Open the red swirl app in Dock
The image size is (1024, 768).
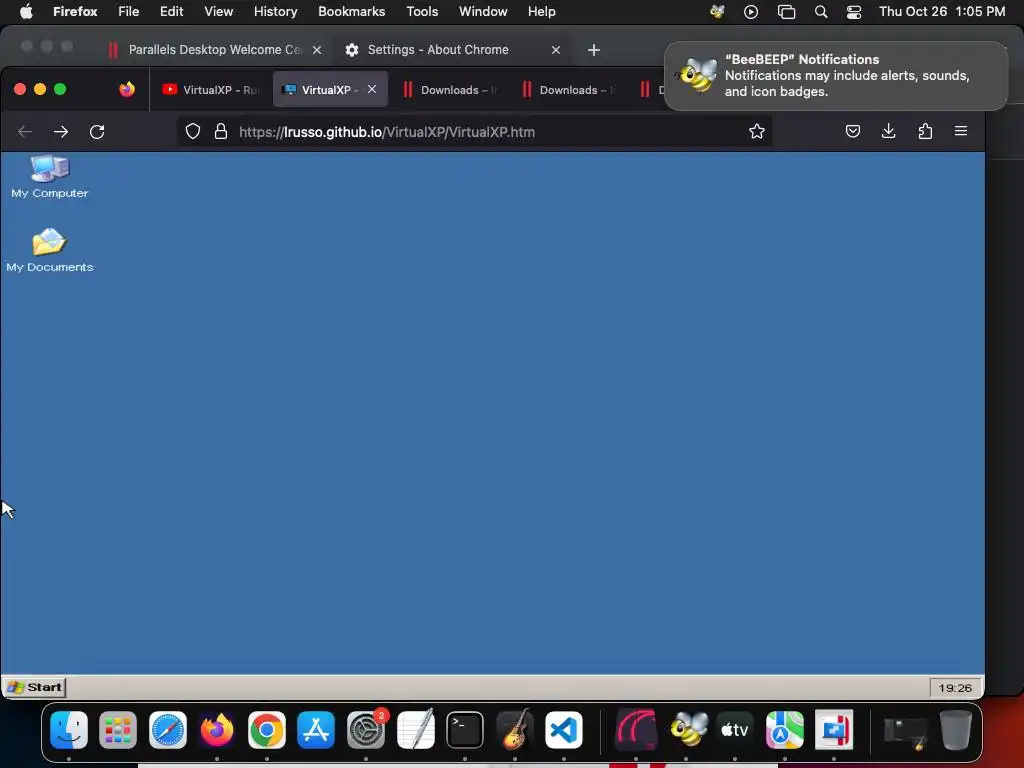tap(636, 729)
